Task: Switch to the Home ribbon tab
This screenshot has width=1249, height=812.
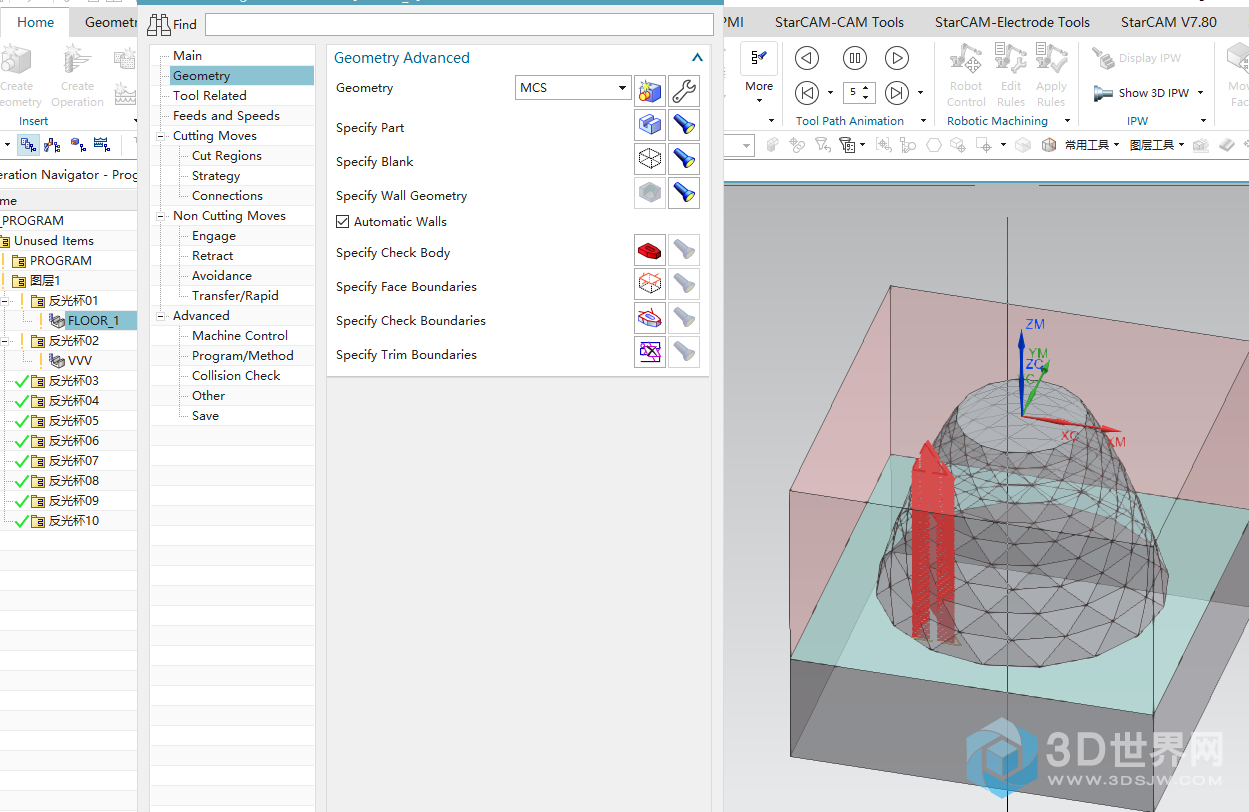Action: (x=35, y=22)
